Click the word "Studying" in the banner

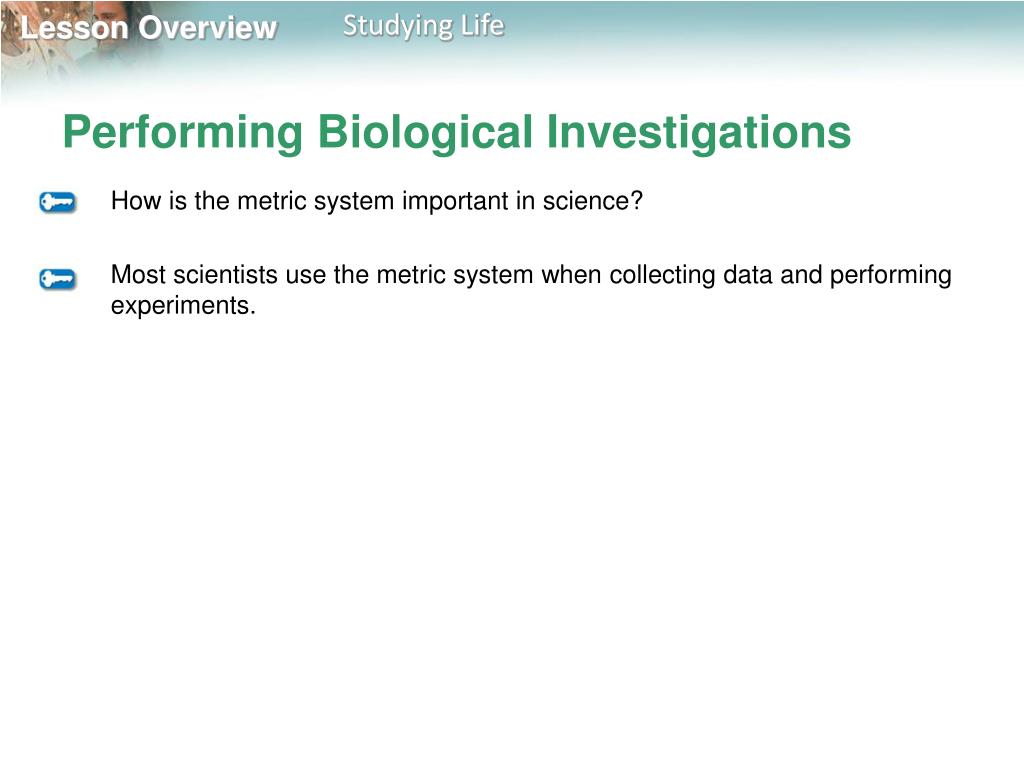pos(398,27)
